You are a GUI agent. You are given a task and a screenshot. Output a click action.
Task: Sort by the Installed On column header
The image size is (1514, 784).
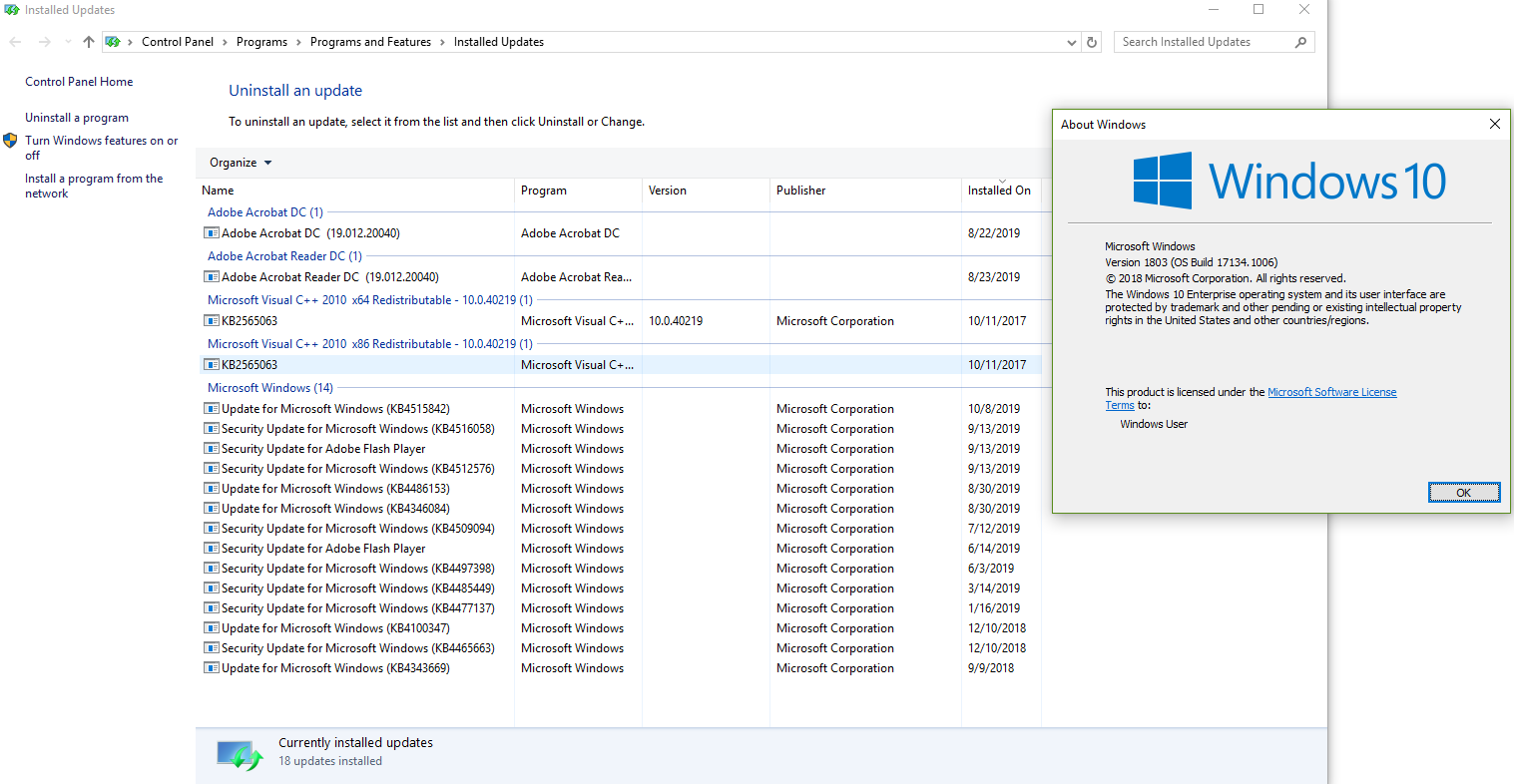tap(999, 191)
